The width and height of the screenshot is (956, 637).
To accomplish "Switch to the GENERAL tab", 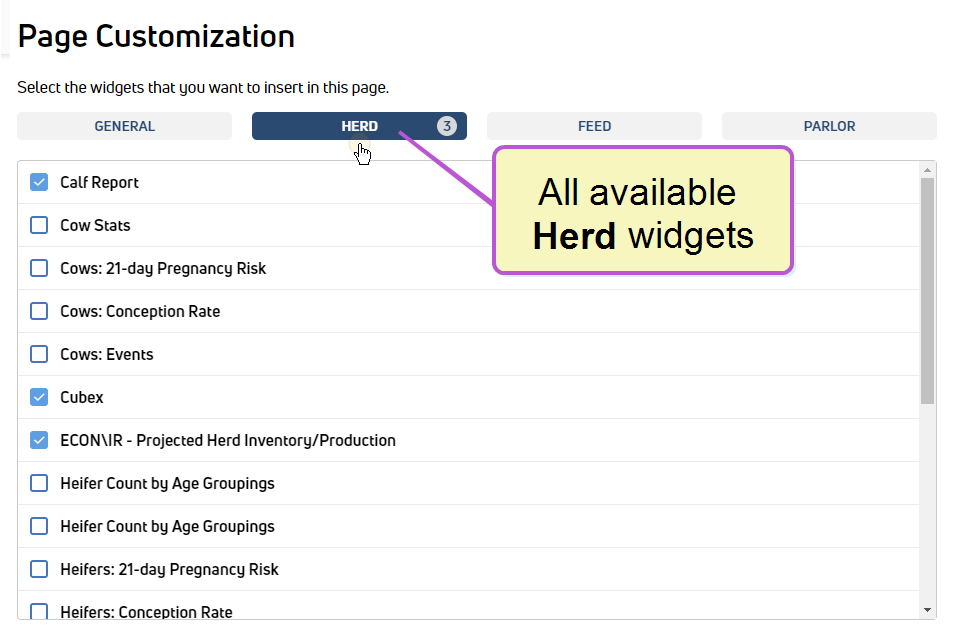I will click(124, 126).
